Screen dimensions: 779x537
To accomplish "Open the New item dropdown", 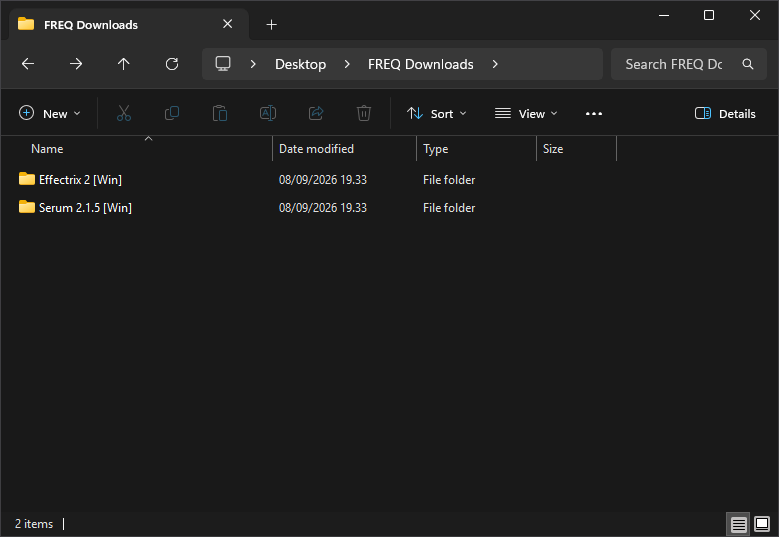I will click(50, 114).
